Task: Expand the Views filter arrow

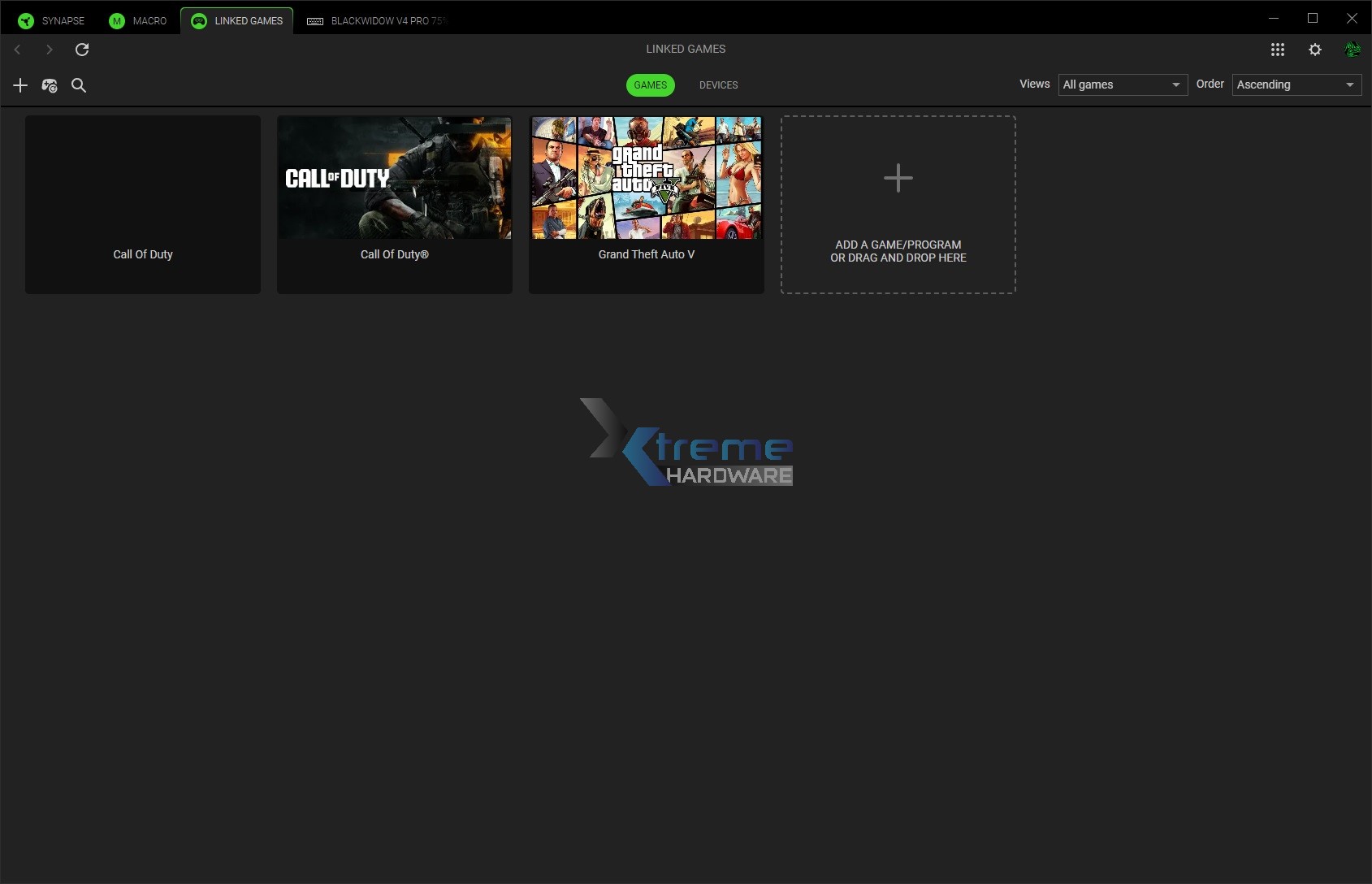Action: point(1177,84)
